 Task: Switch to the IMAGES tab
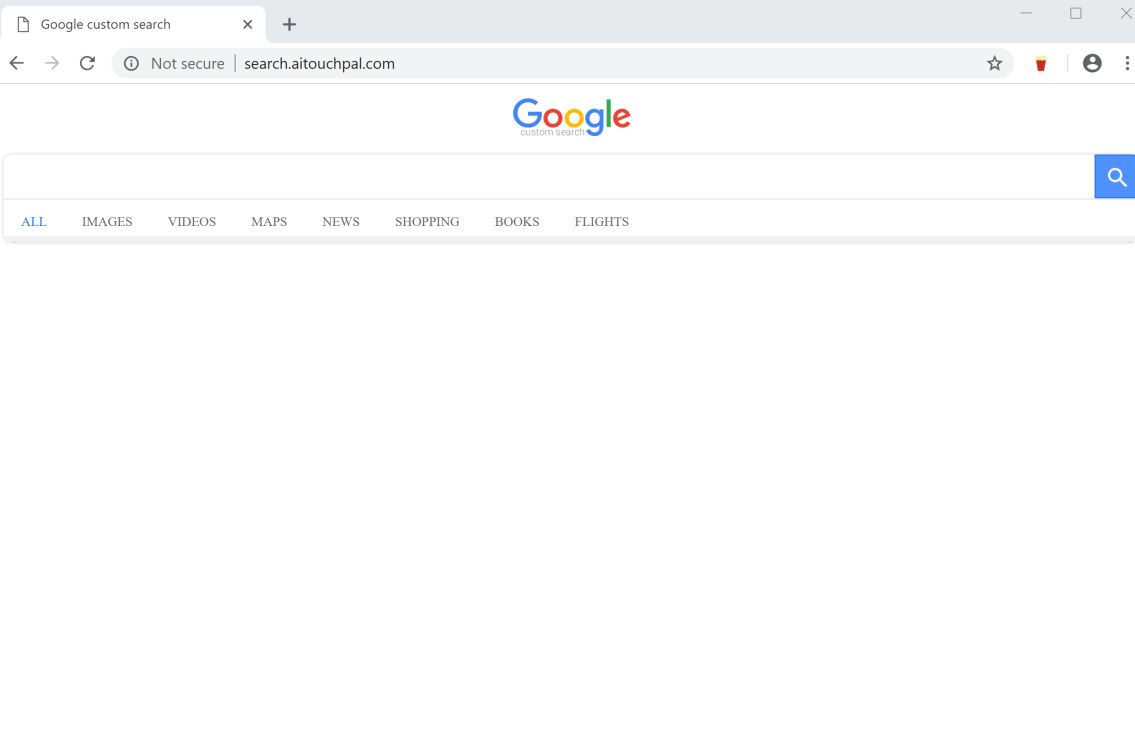click(107, 222)
